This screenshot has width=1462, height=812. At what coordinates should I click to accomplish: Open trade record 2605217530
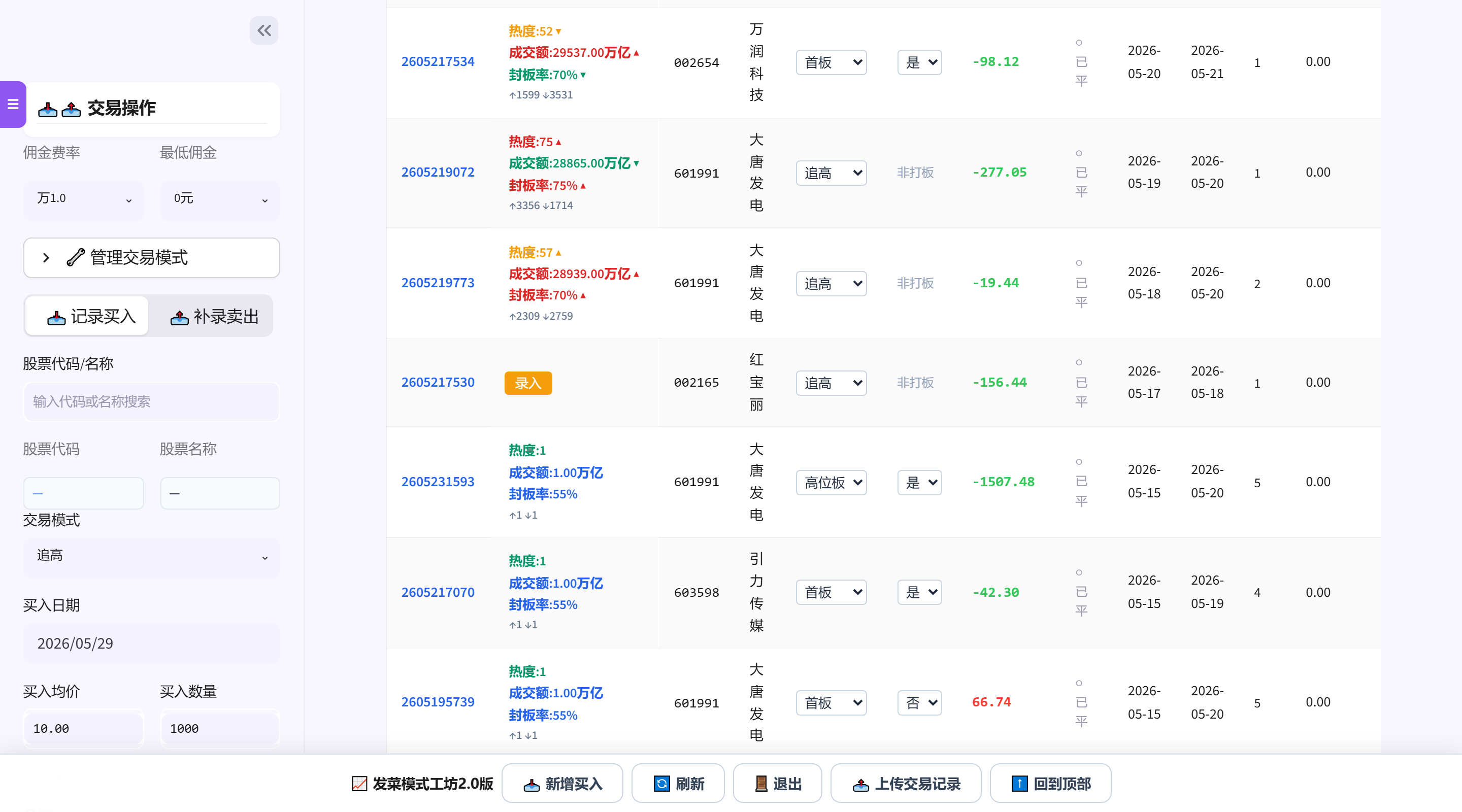tap(438, 383)
